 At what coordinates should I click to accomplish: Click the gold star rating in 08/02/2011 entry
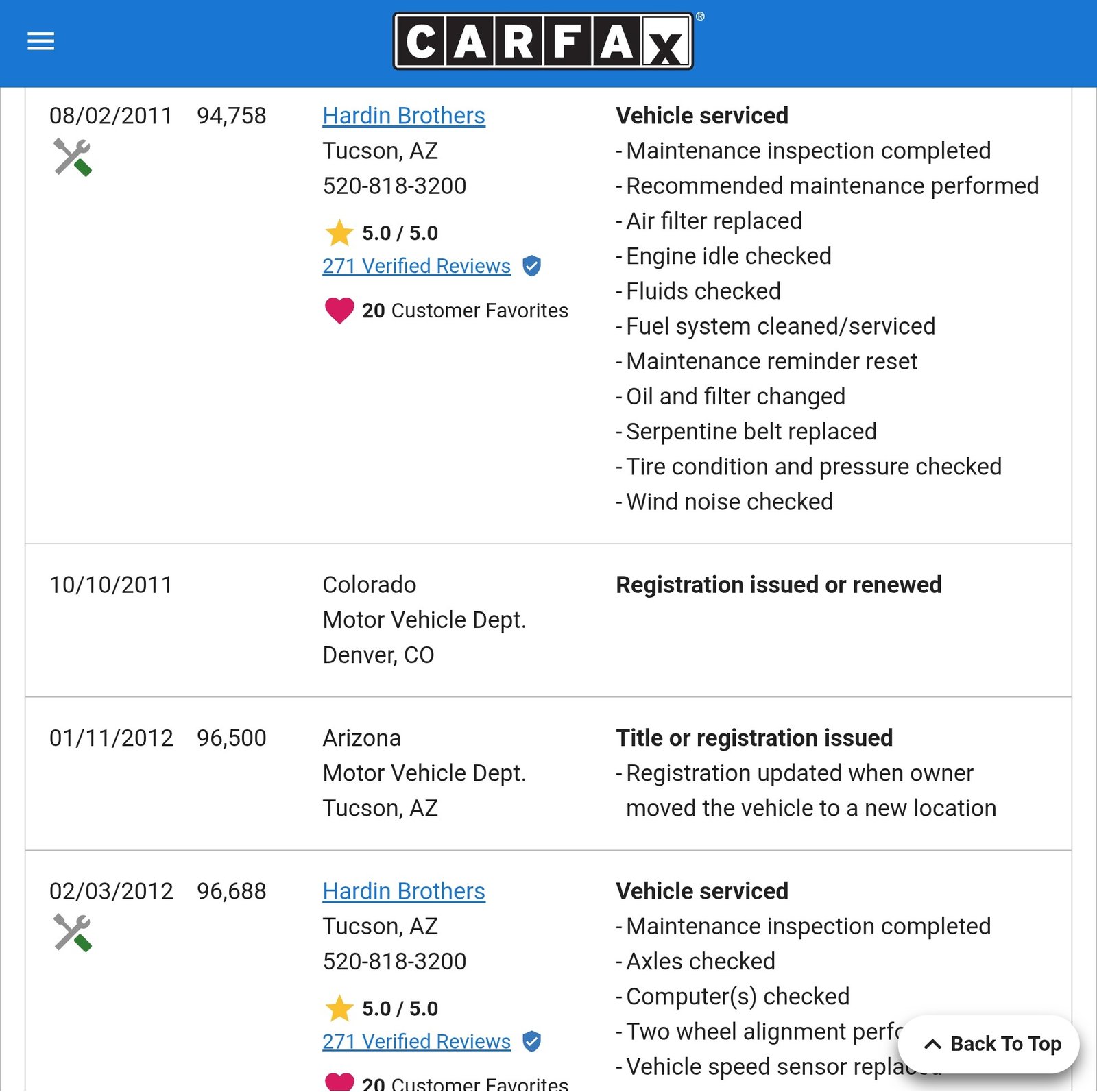[x=339, y=233]
